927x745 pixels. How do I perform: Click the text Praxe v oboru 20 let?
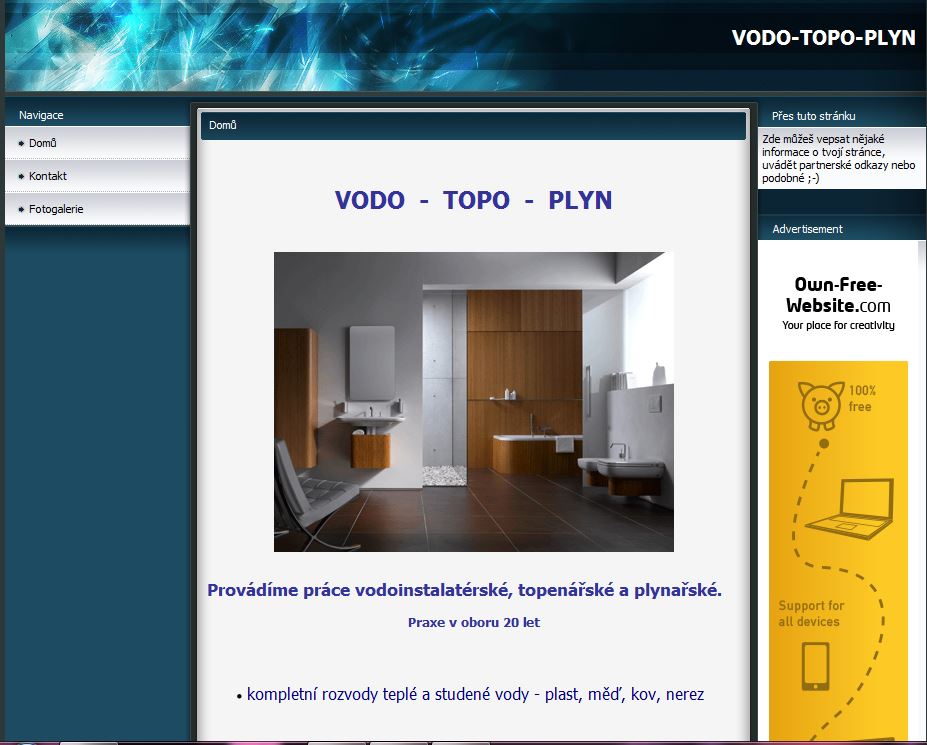click(x=474, y=622)
